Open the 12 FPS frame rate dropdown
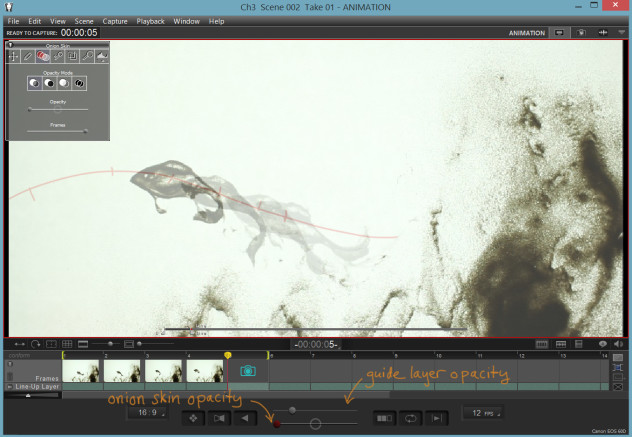 pos(484,413)
